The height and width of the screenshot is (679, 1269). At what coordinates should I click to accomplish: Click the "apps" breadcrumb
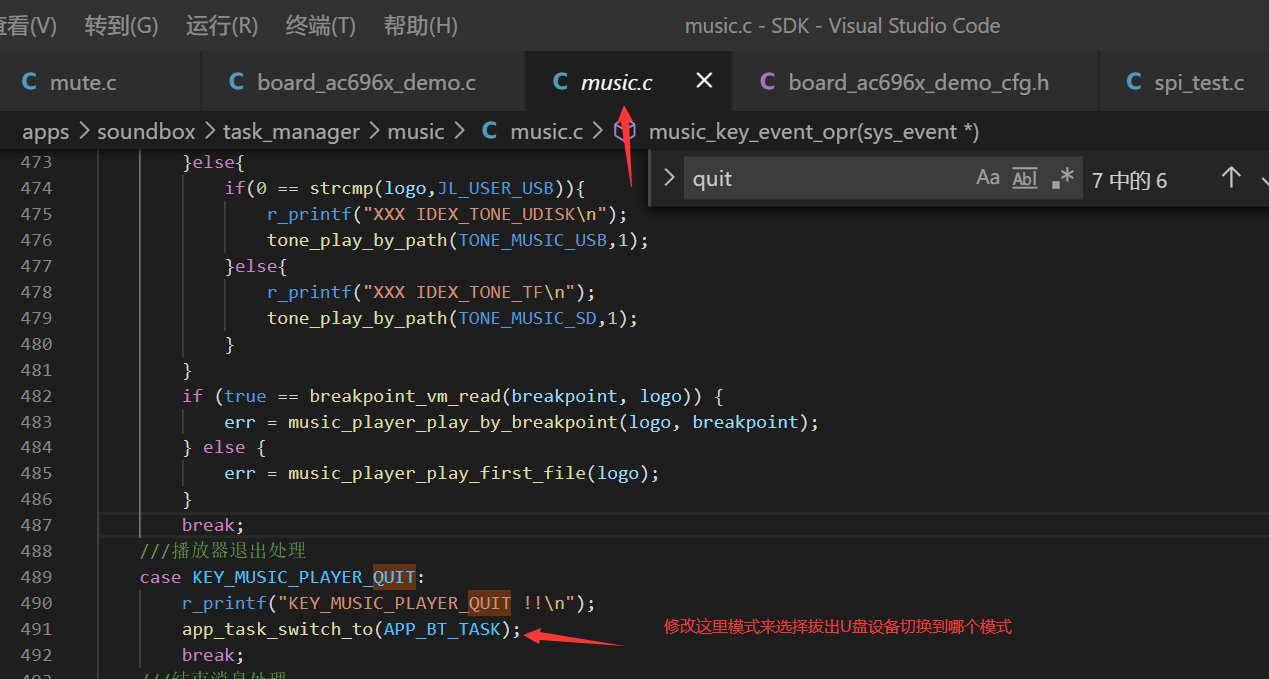pos(46,132)
